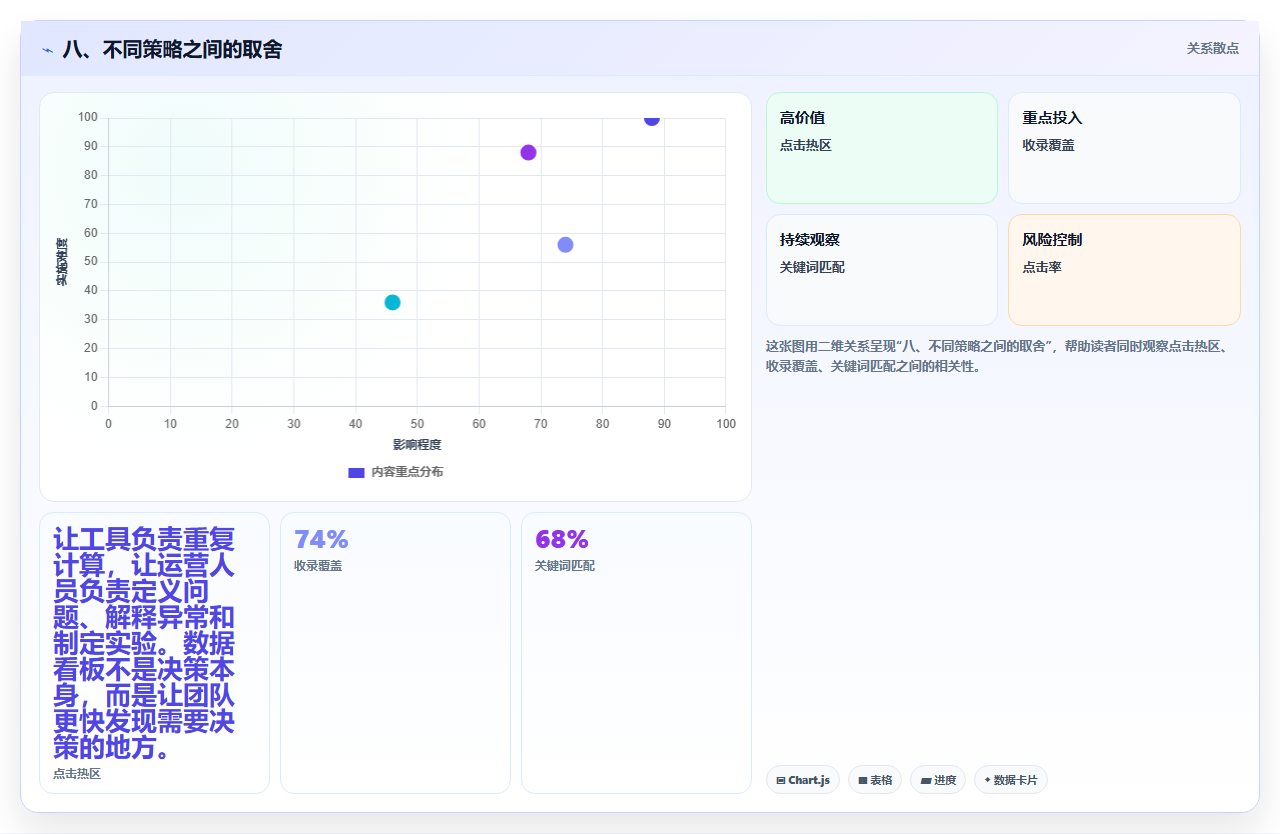
Task: Click the 关键词匹配 text in 持续观察 card
Action: (812, 267)
